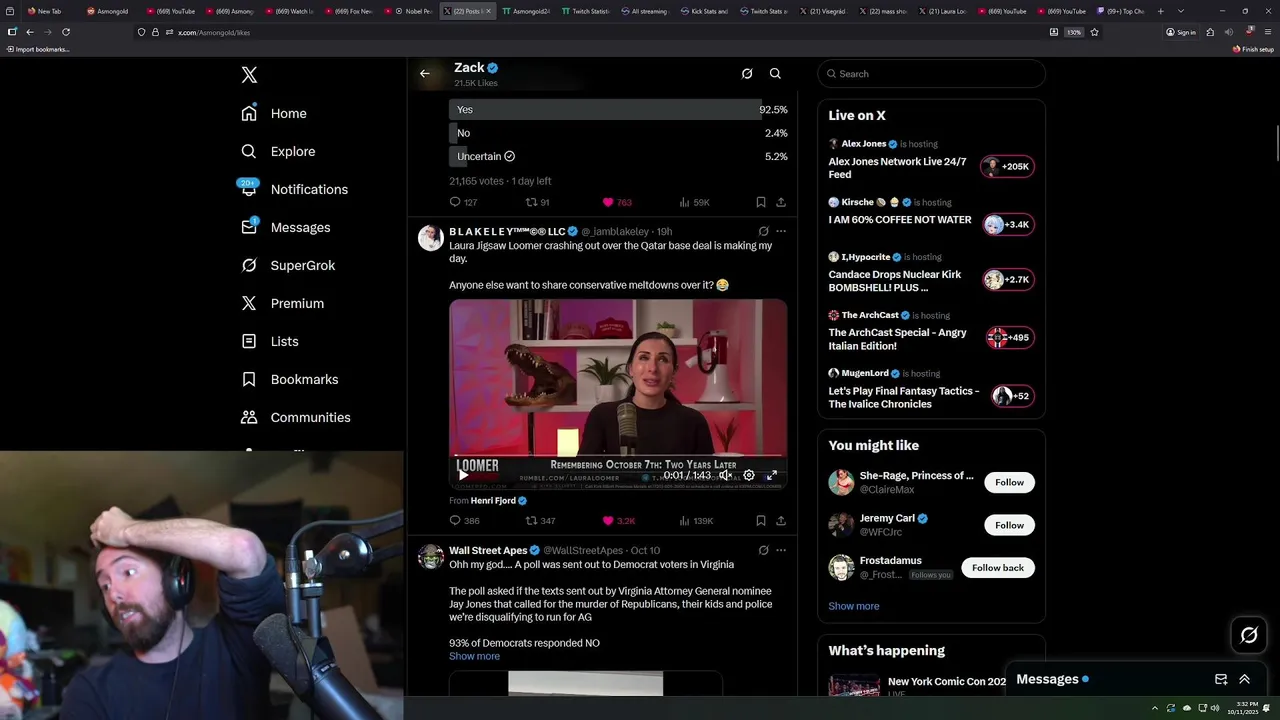The height and width of the screenshot is (720, 1280).
Task: Follow Jeremy Carl account
Action: click(x=1009, y=525)
